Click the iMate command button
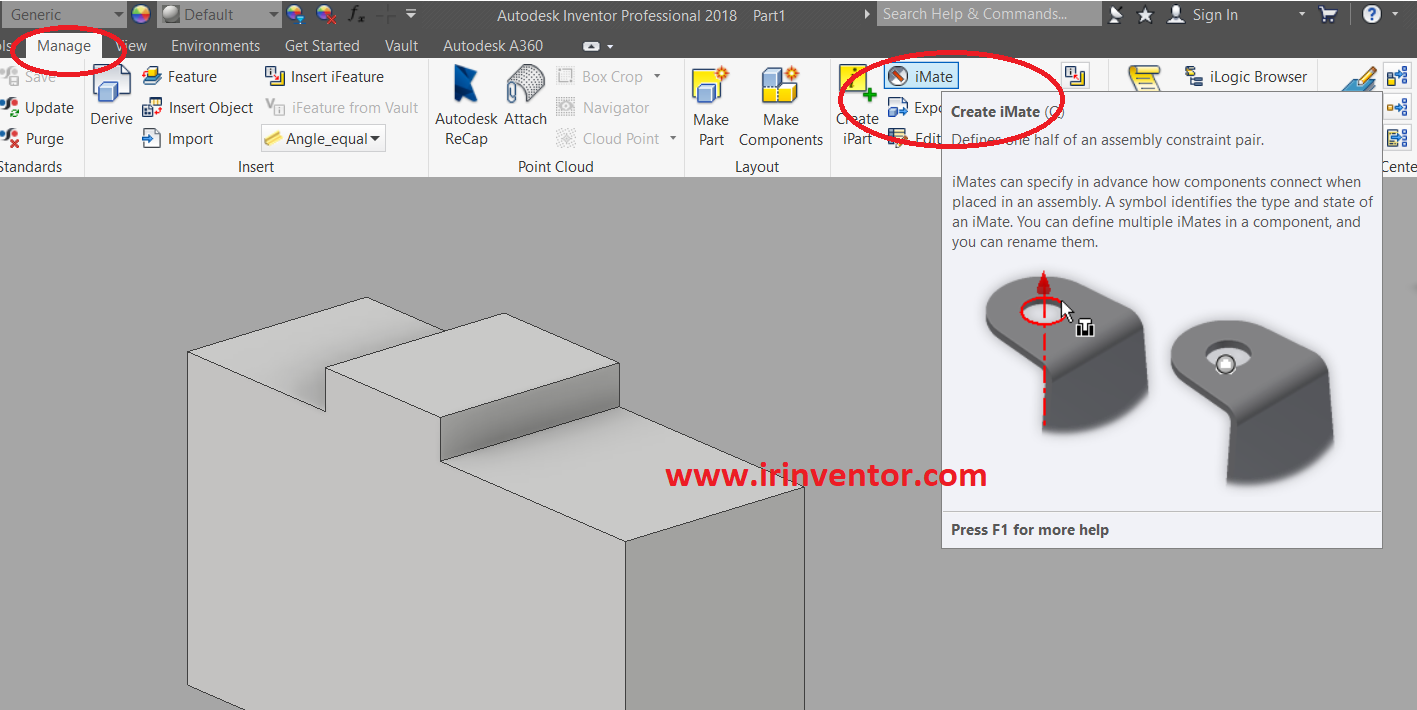Viewport: 1417px width, 710px height. [x=921, y=77]
